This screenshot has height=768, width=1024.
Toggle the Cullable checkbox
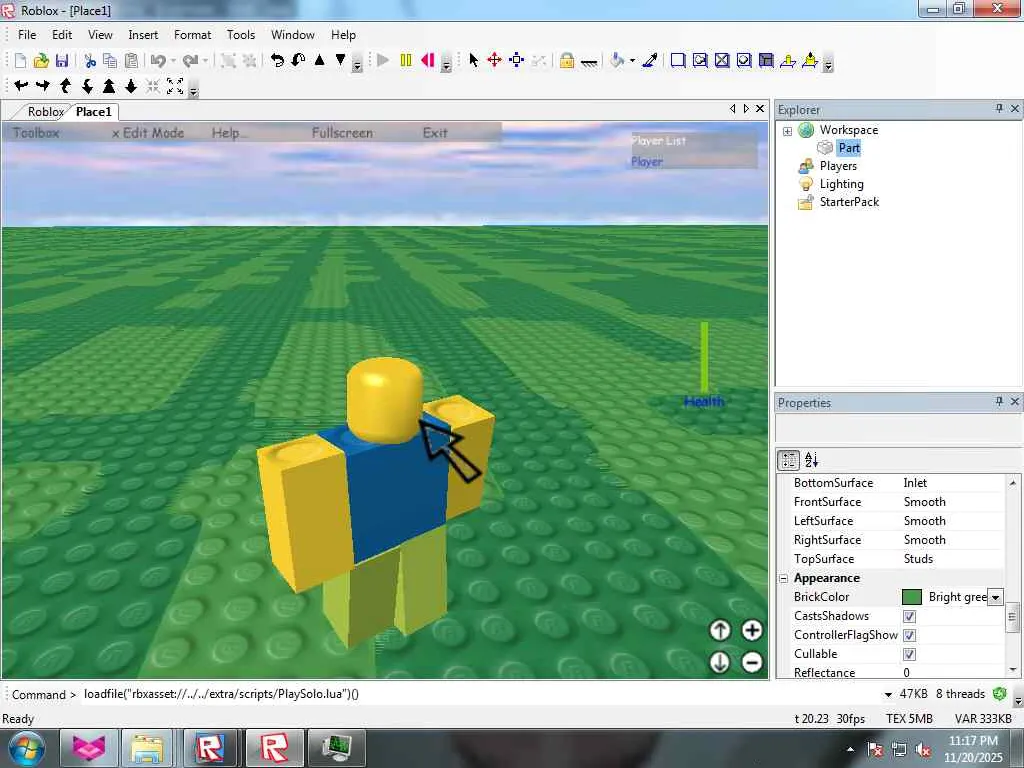(x=909, y=654)
